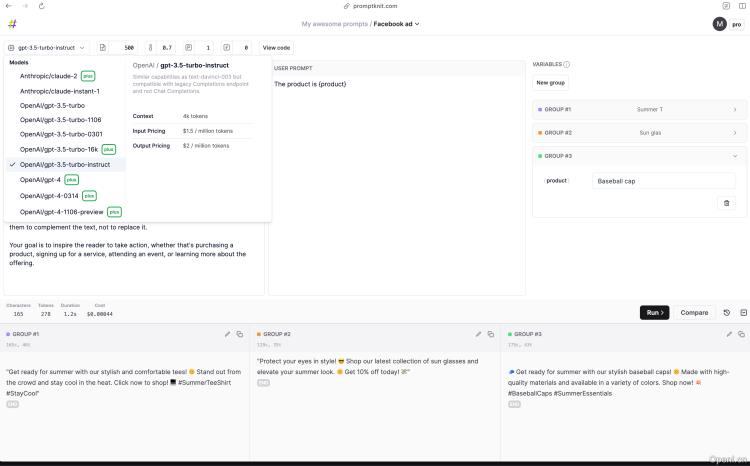
Task: Click the edit pencil on Group #1 result
Action: (227, 334)
